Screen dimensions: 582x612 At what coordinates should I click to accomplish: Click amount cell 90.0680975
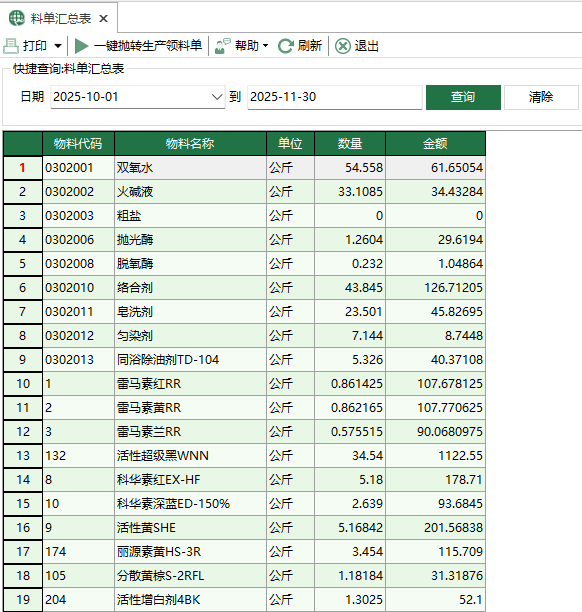click(x=435, y=432)
